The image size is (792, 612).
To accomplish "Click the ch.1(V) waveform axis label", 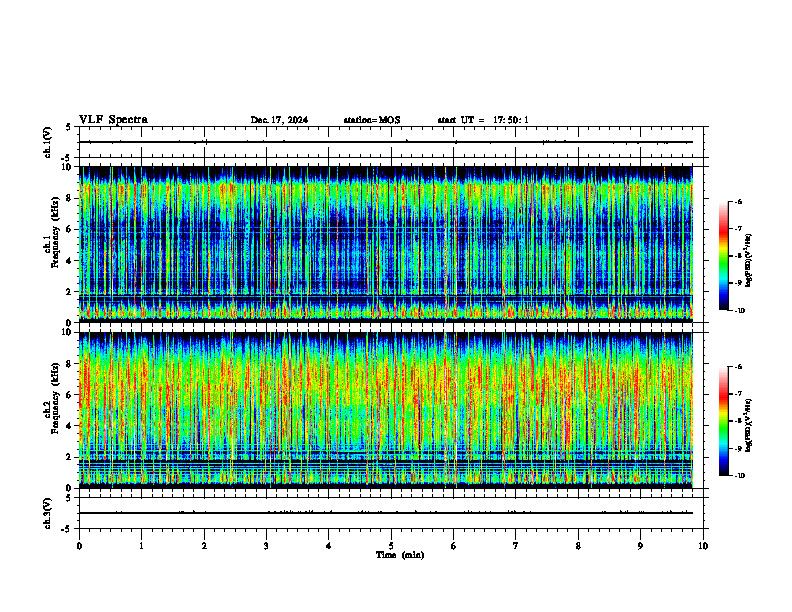I will coord(48,142).
